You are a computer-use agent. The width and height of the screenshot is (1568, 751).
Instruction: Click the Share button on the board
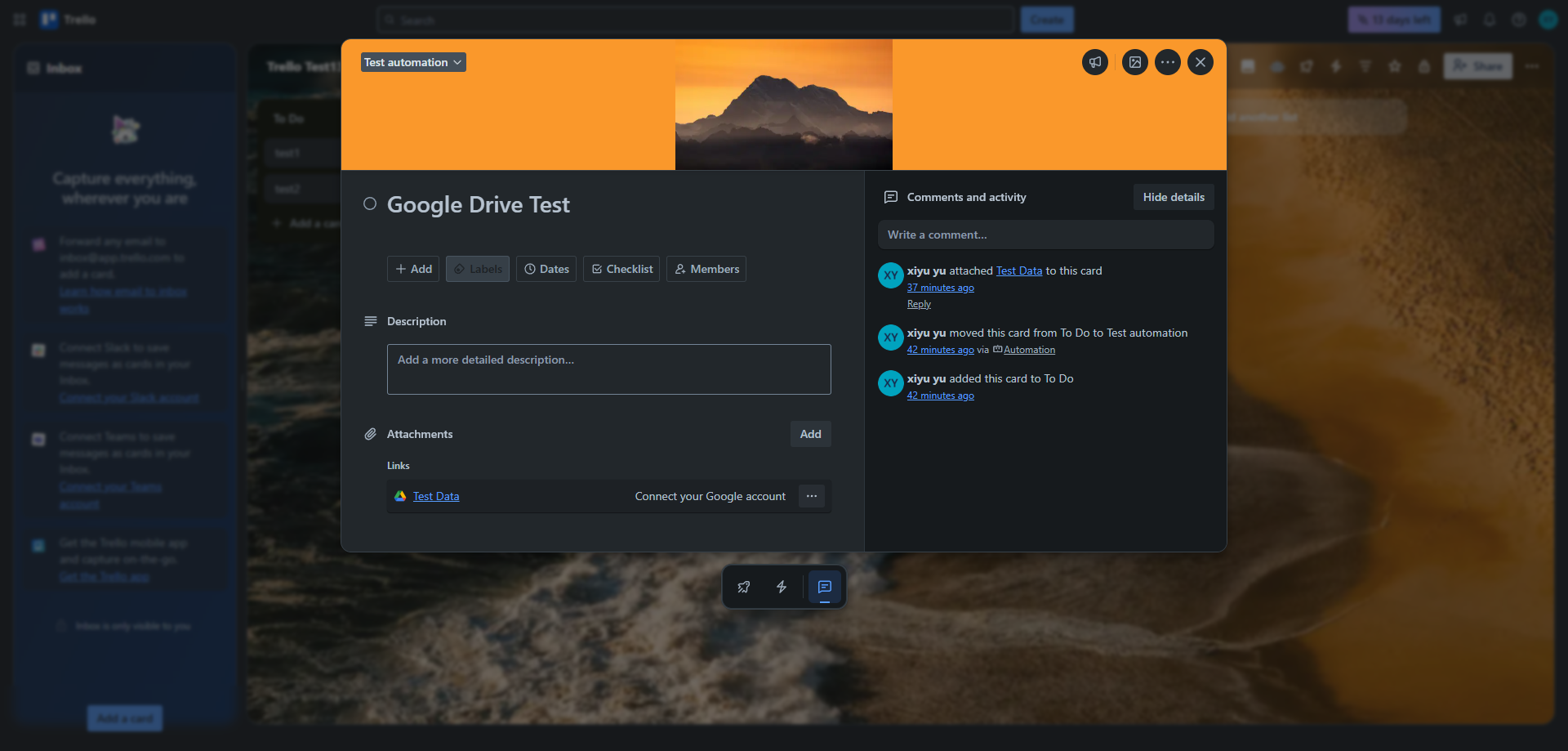click(1478, 66)
